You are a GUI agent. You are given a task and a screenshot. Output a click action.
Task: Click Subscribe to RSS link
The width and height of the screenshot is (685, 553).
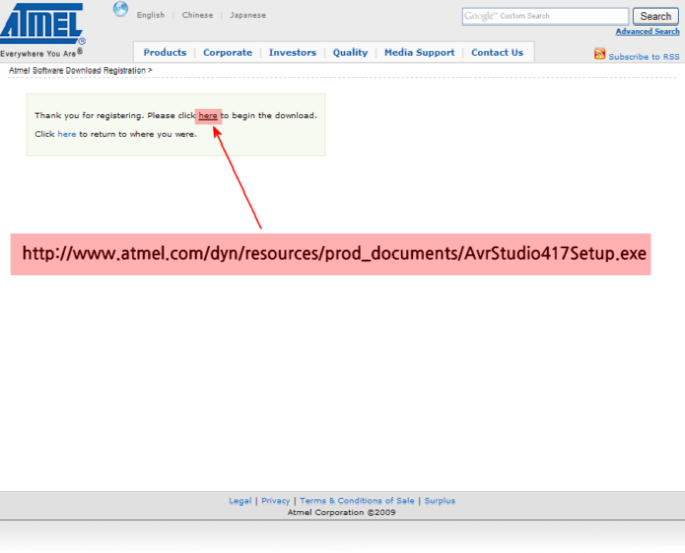coord(644,57)
